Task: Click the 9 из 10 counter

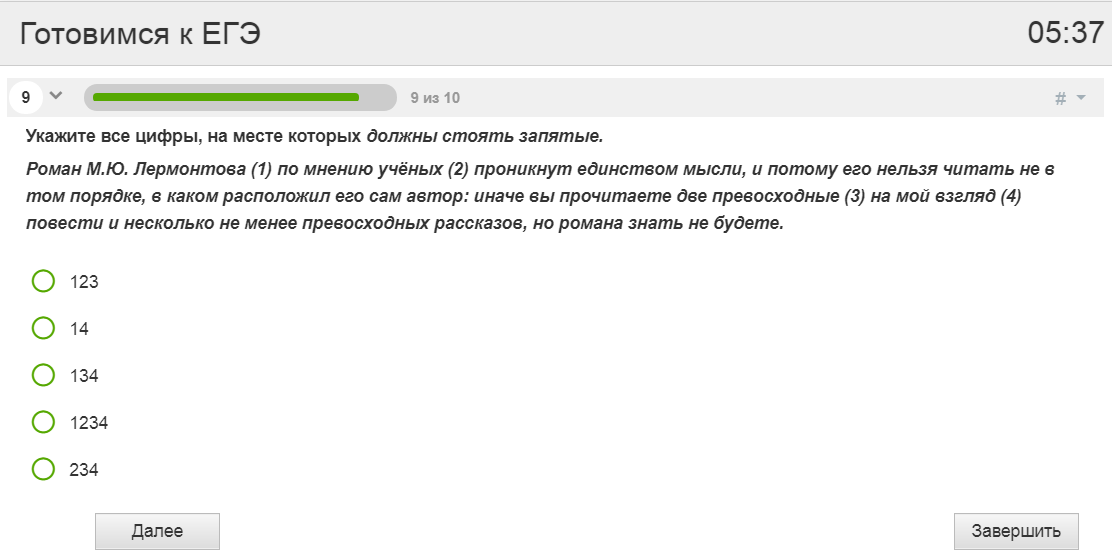Action: click(435, 98)
